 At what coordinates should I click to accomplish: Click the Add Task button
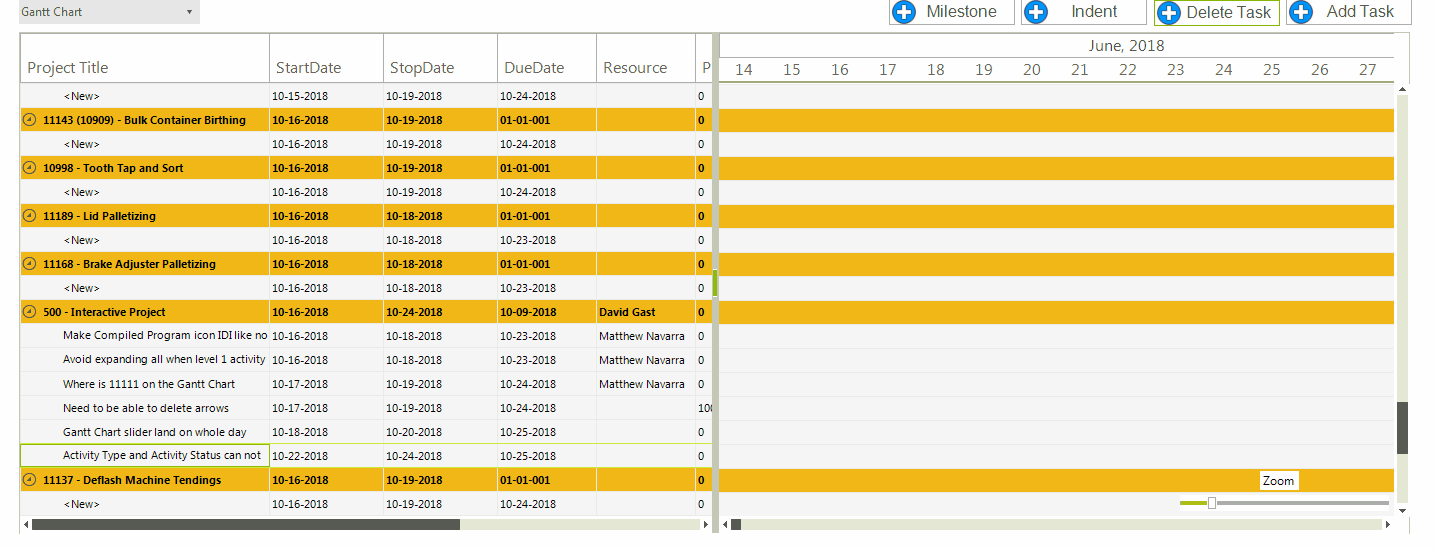tap(1348, 12)
